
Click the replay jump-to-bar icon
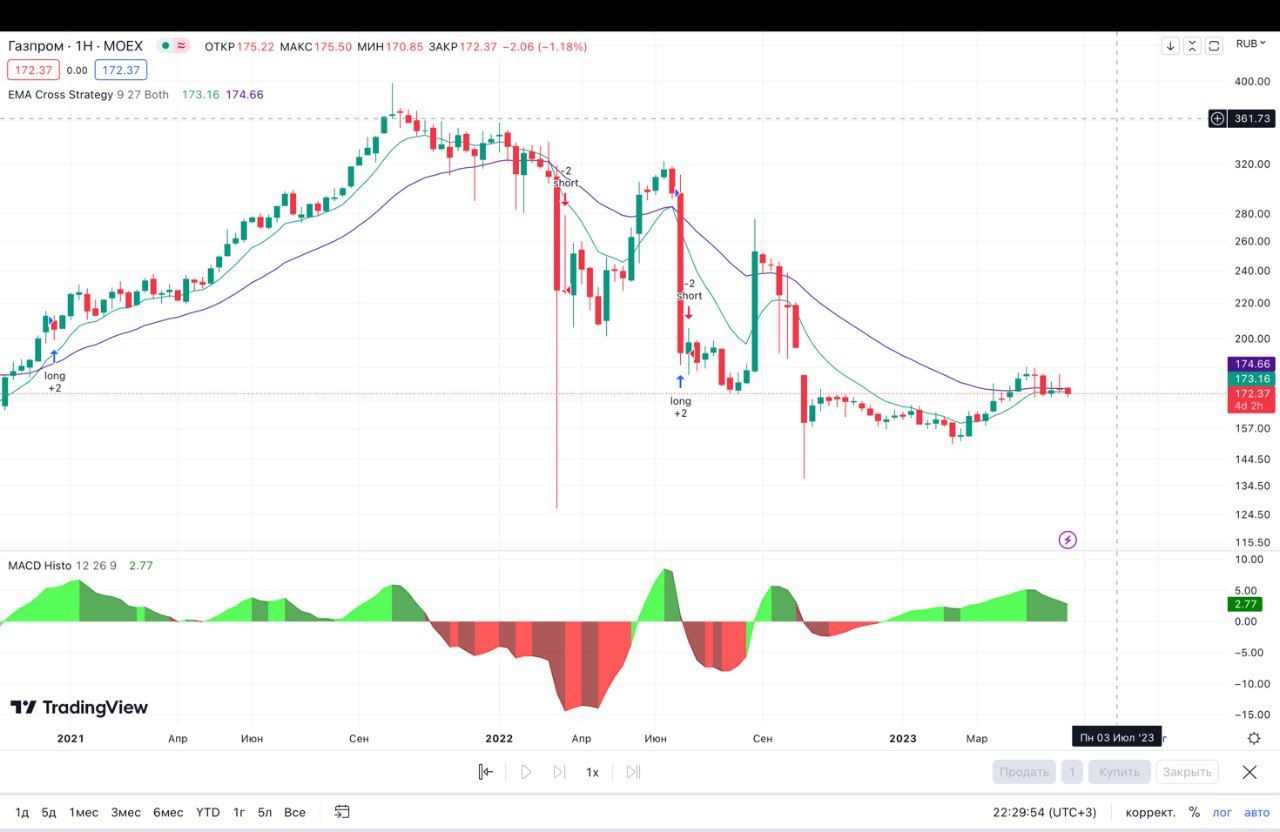point(485,771)
